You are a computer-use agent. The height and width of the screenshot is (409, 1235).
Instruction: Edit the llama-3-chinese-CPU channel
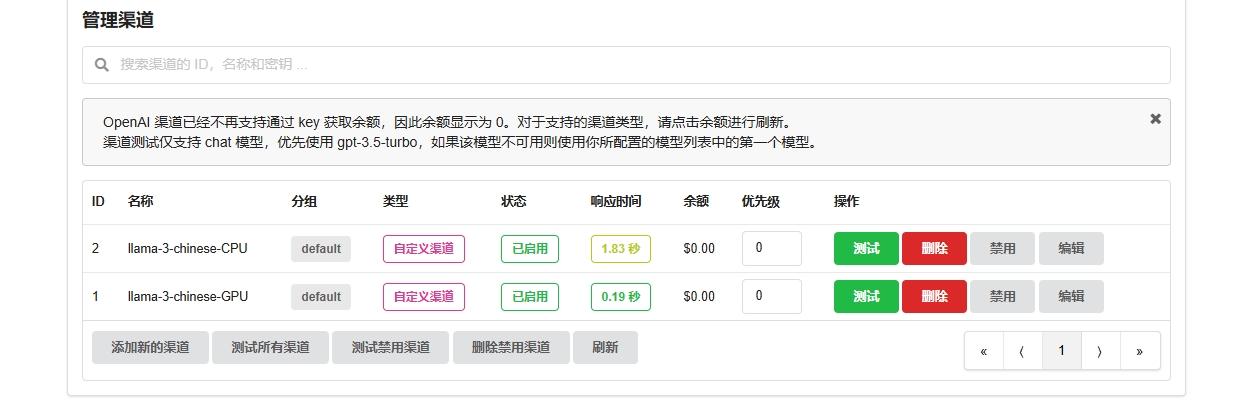(x=1071, y=249)
